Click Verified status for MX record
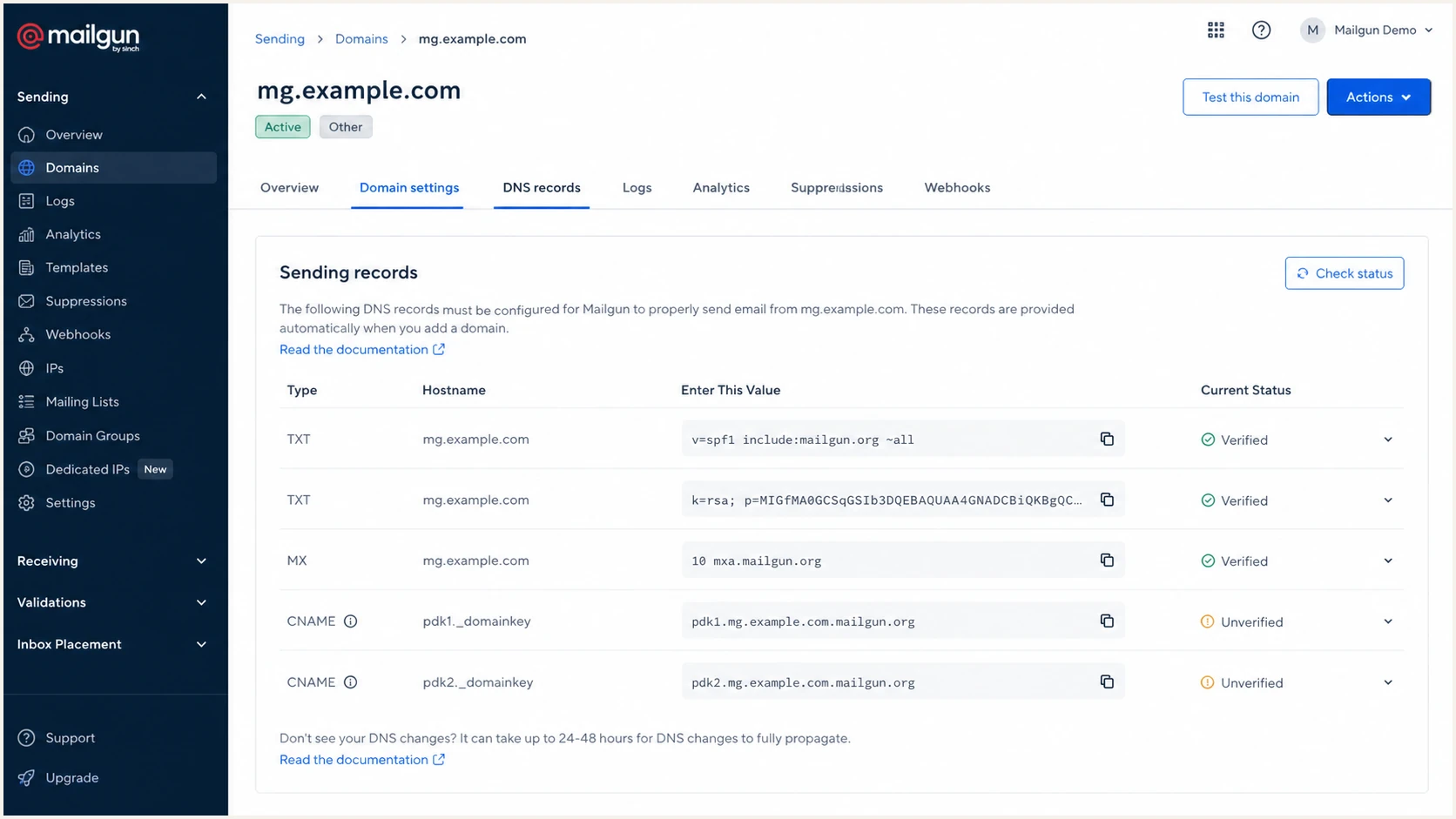The image size is (1456, 819). tap(1234, 561)
